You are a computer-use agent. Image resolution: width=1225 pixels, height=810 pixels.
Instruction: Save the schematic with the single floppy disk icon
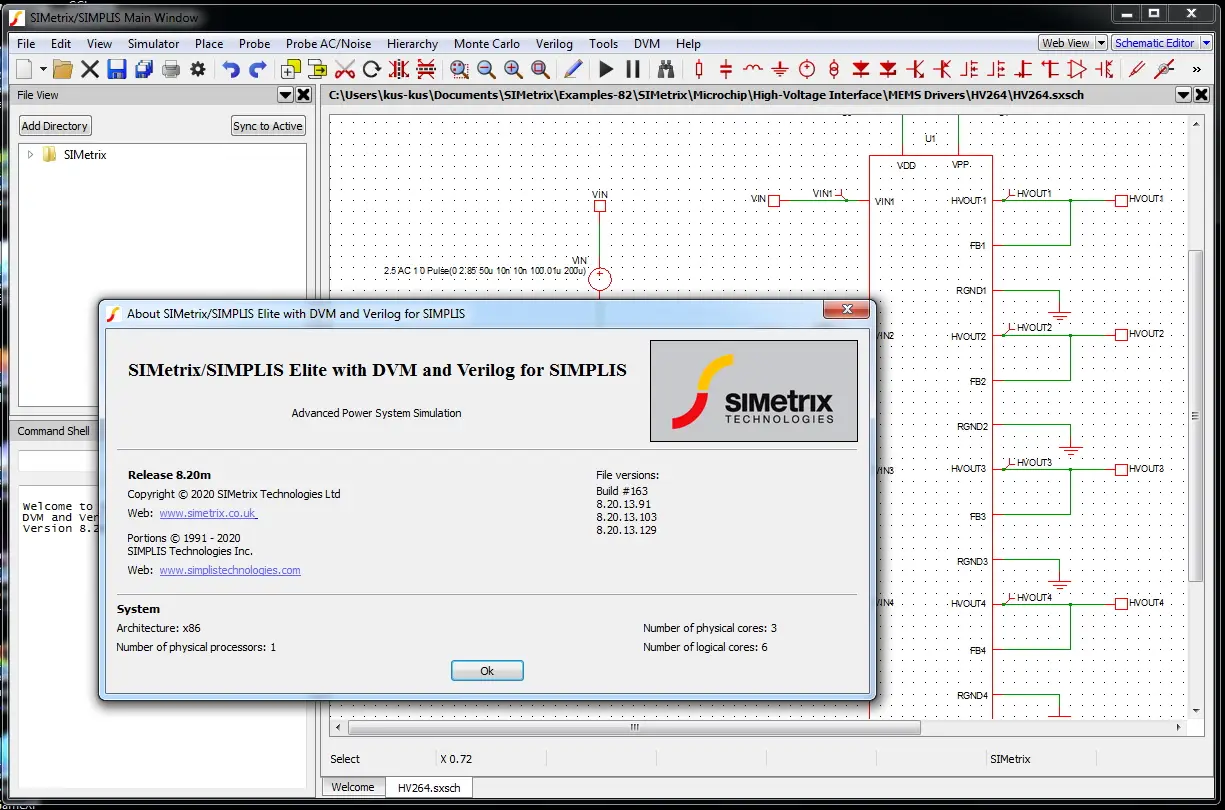point(117,69)
